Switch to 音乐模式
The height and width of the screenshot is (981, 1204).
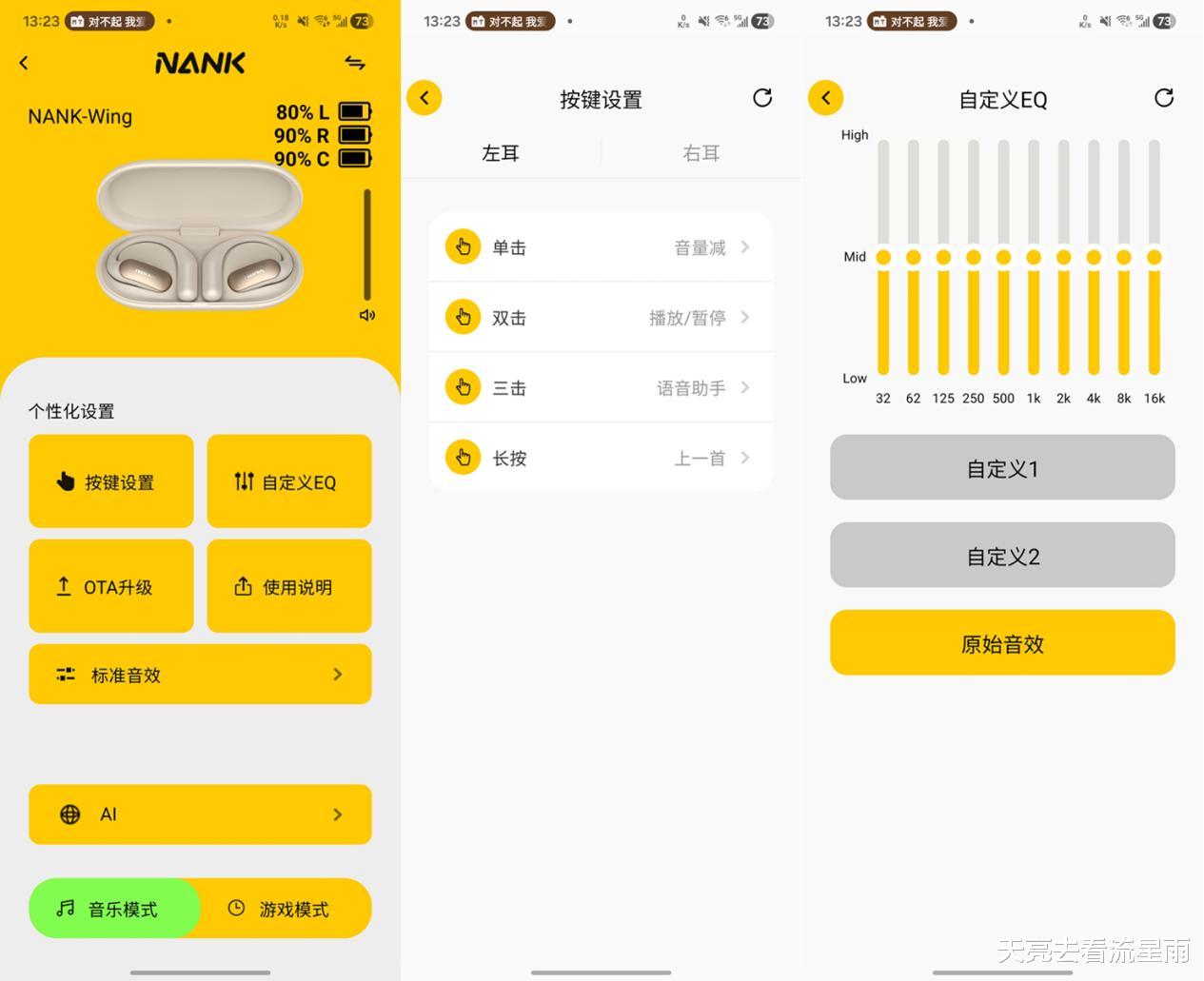pos(115,909)
